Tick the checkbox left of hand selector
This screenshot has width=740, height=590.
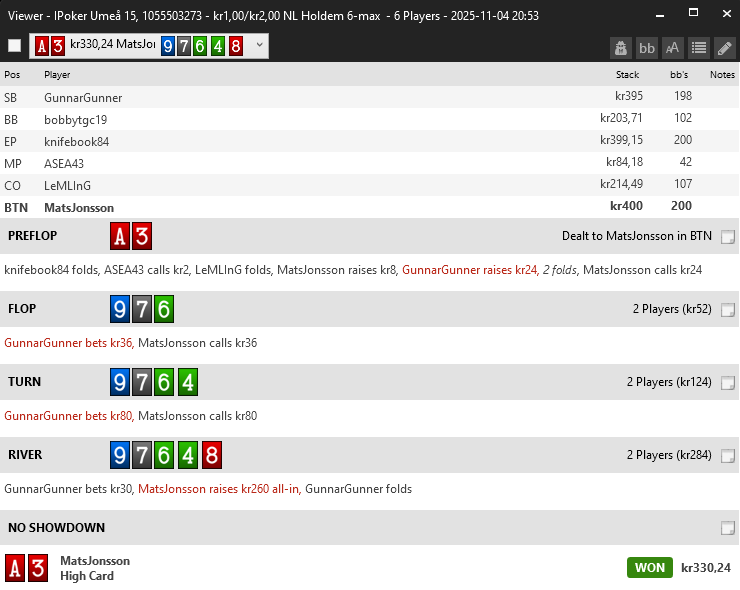point(14,46)
